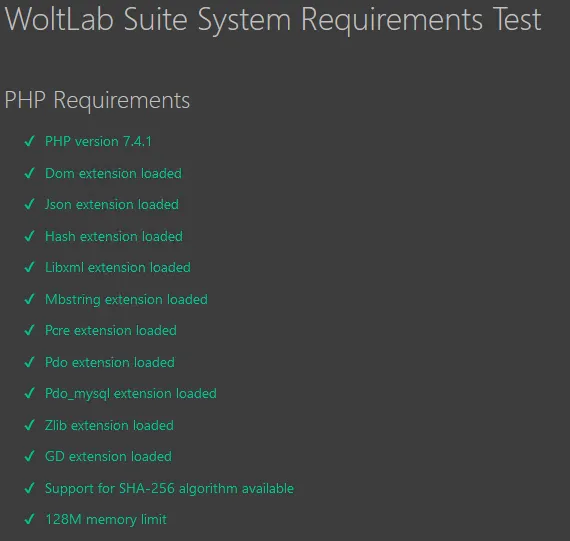Click the checkmark beside PHP version 7.4.1

click(29, 141)
